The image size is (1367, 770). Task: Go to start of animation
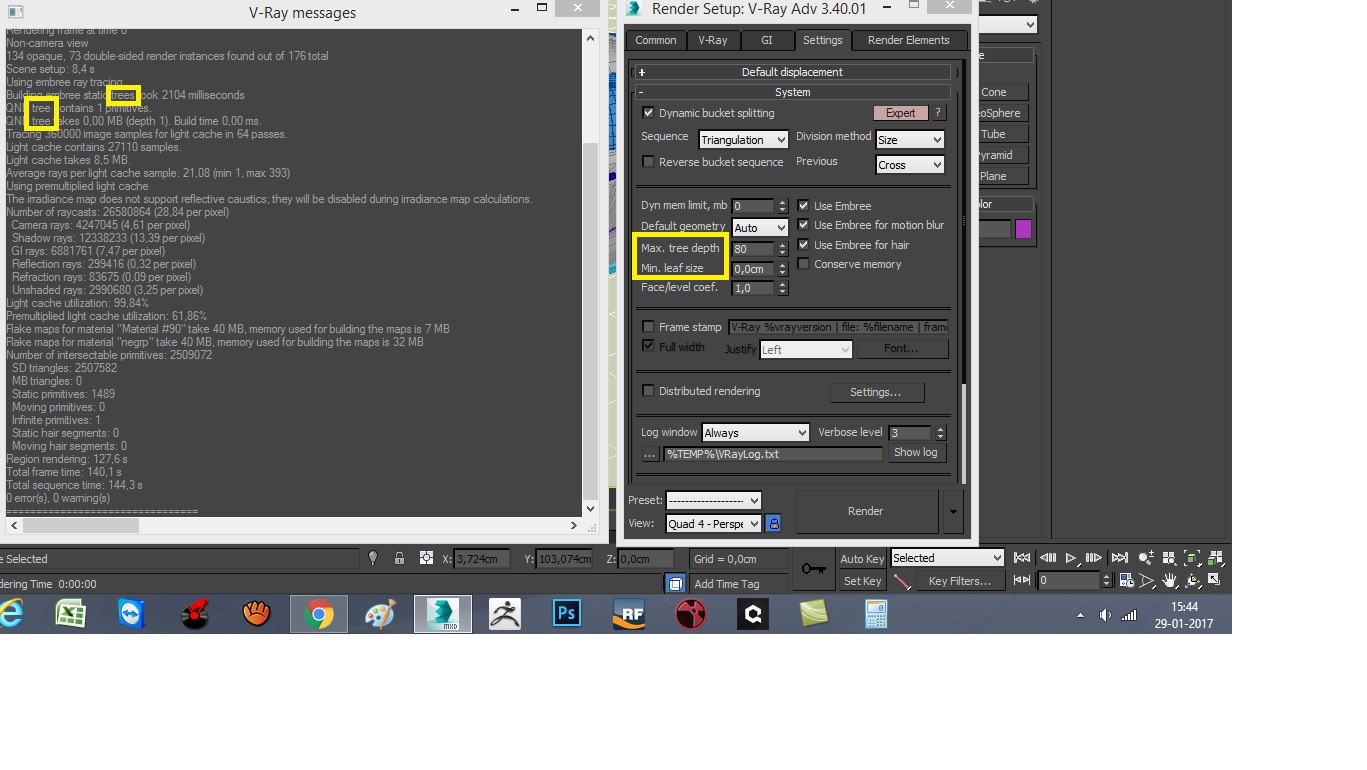pos(1022,558)
